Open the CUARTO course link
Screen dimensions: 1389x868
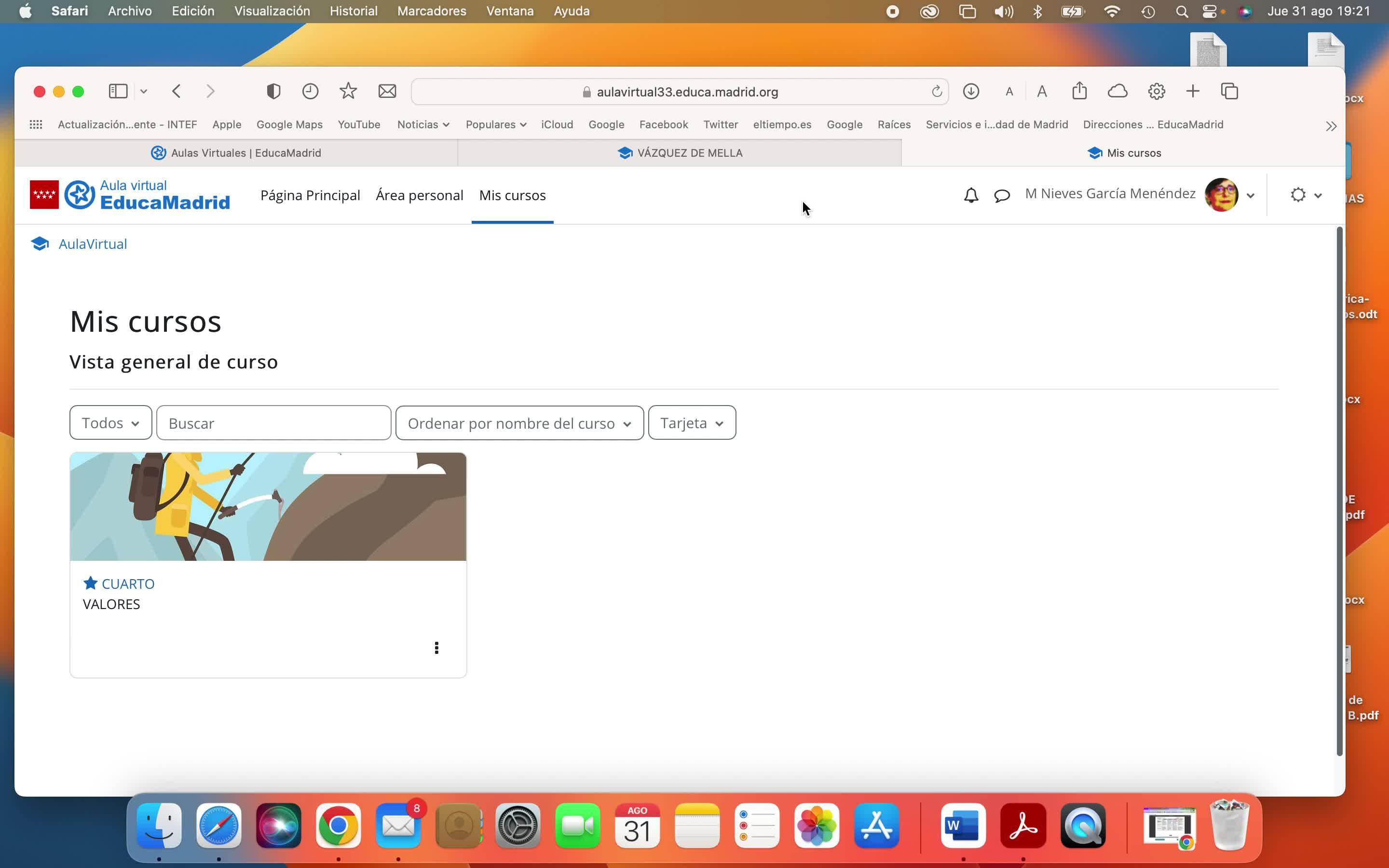click(127, 584)
